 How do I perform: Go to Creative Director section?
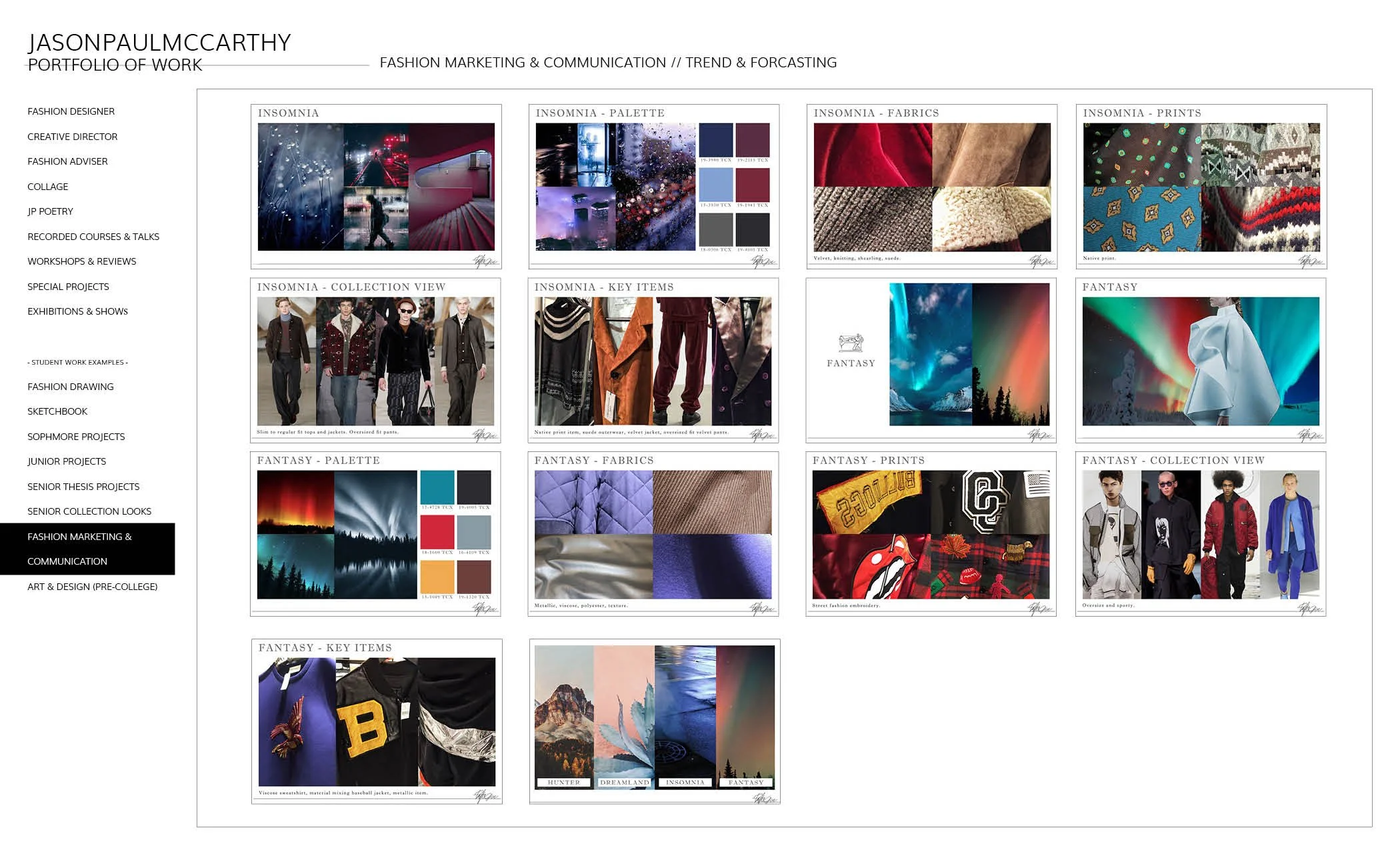click(72, 137)
